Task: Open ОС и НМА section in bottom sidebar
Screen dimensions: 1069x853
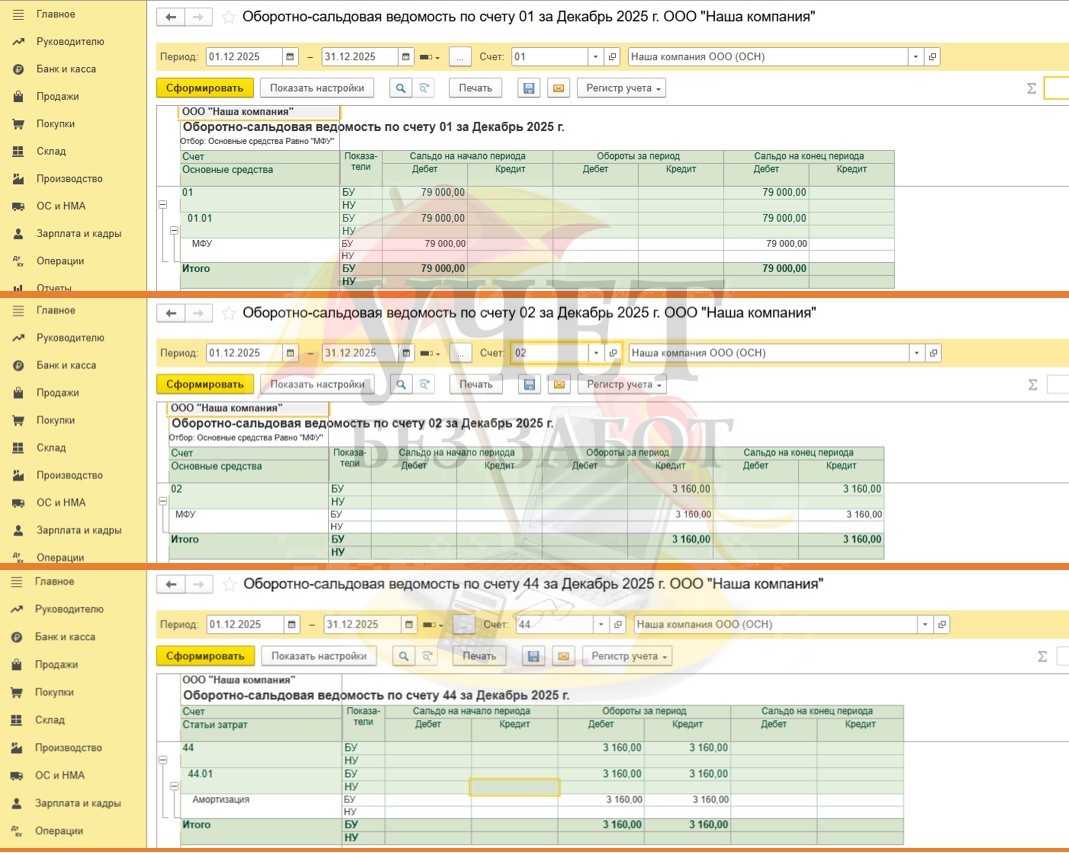Action: [x=60, y=775]
